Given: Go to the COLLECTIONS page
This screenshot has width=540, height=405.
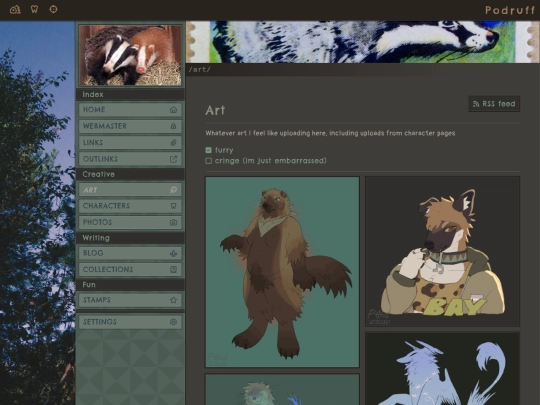Looking at the screenshot, I should [130, 269].
